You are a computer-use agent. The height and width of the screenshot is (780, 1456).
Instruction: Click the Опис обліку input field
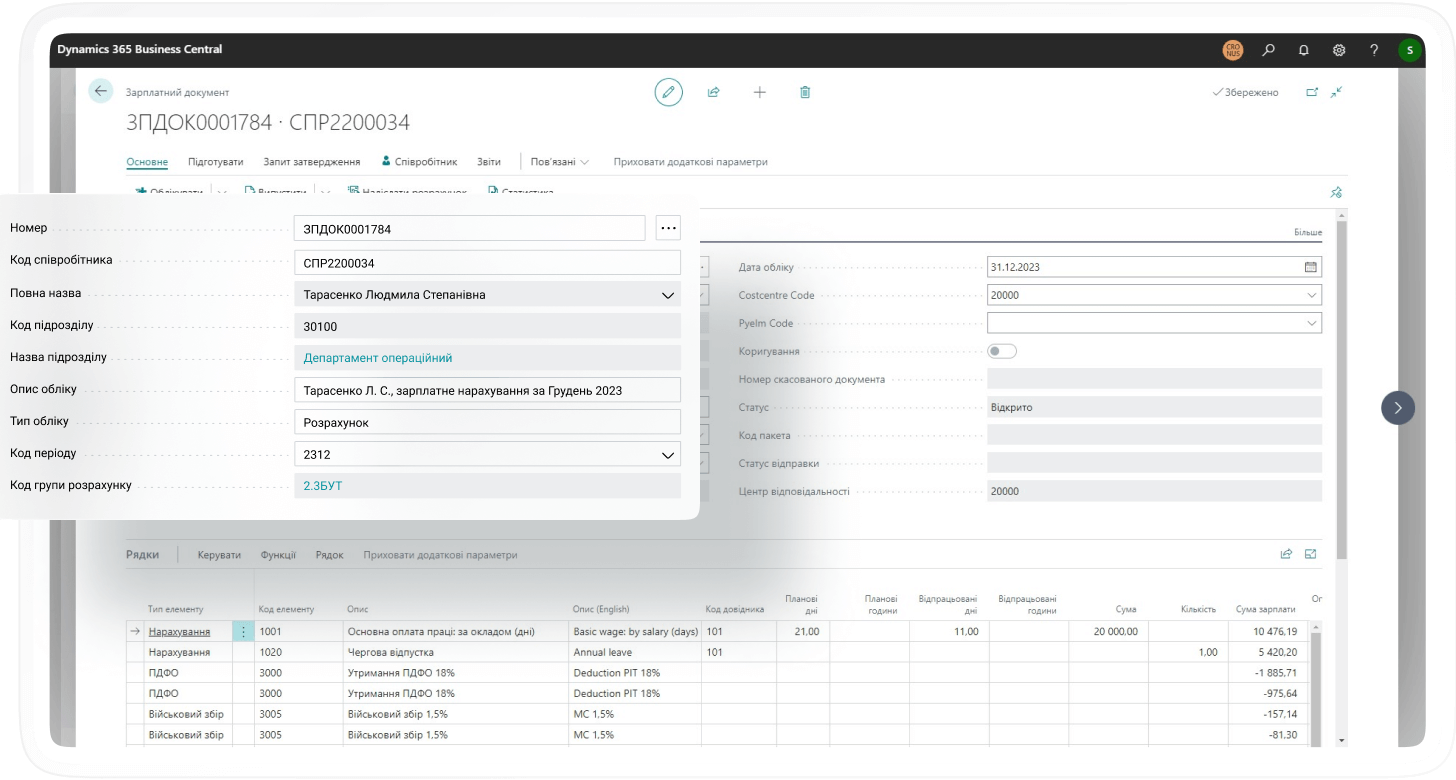[x=487, y=390]
